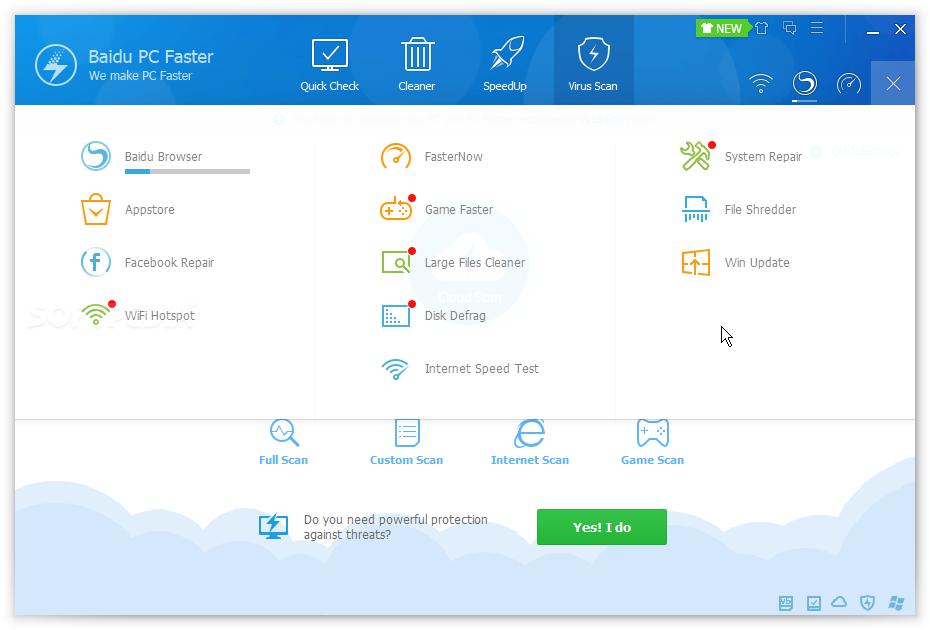
Task: Click the checkmark box icon at the bottom
Action: (x=813, y=603)
